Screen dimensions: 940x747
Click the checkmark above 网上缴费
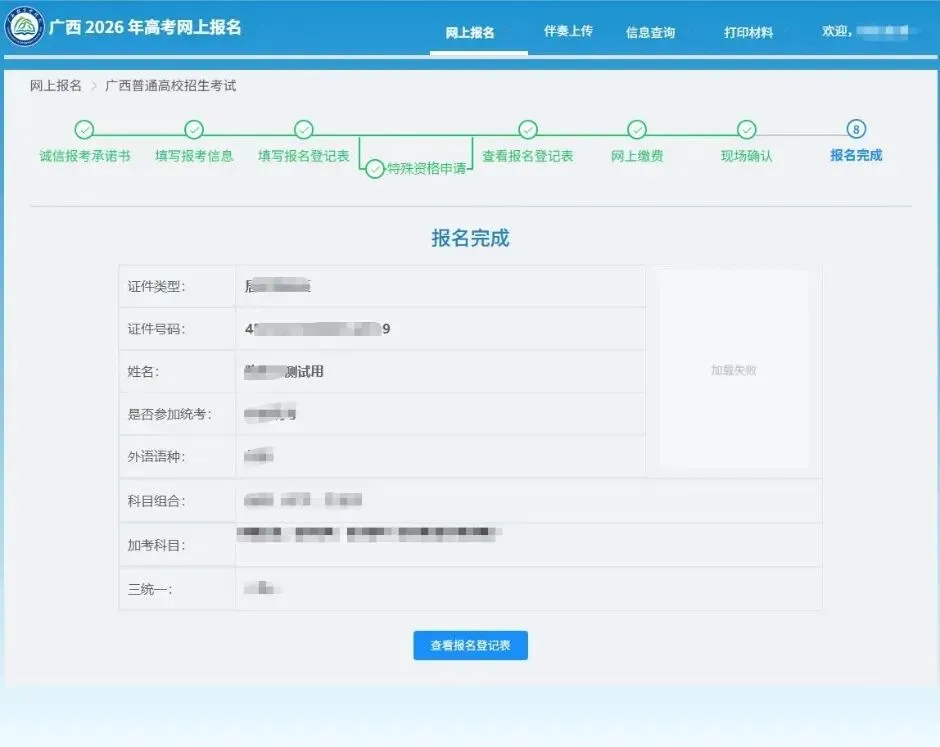[x=637, y=129]
